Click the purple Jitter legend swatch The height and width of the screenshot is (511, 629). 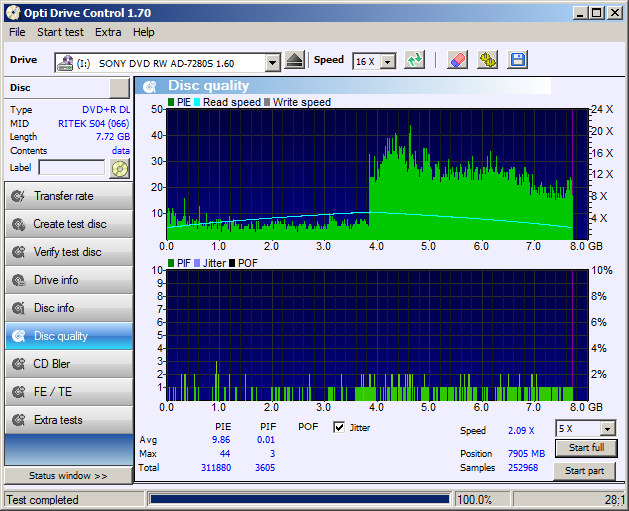point(197,263)
